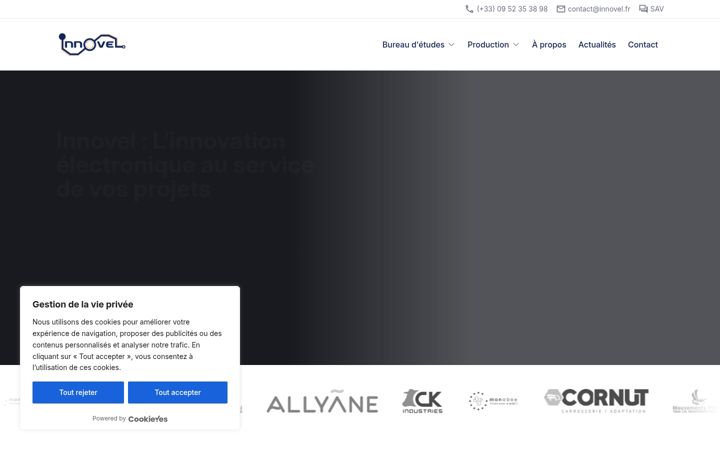The image size is (720, 450).
Task: Call the number (+33) 09 52 35 38 98
Action: coord(512,9)
